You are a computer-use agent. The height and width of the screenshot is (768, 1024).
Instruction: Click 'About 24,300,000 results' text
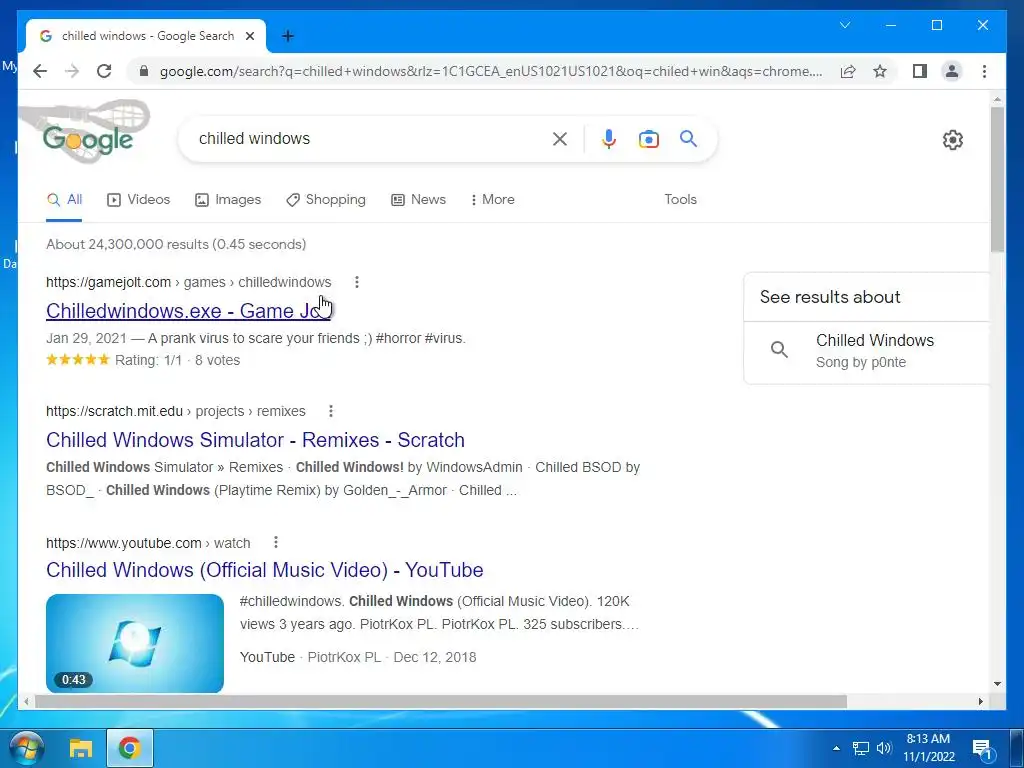pyautogui.click(x=176, y=244)
